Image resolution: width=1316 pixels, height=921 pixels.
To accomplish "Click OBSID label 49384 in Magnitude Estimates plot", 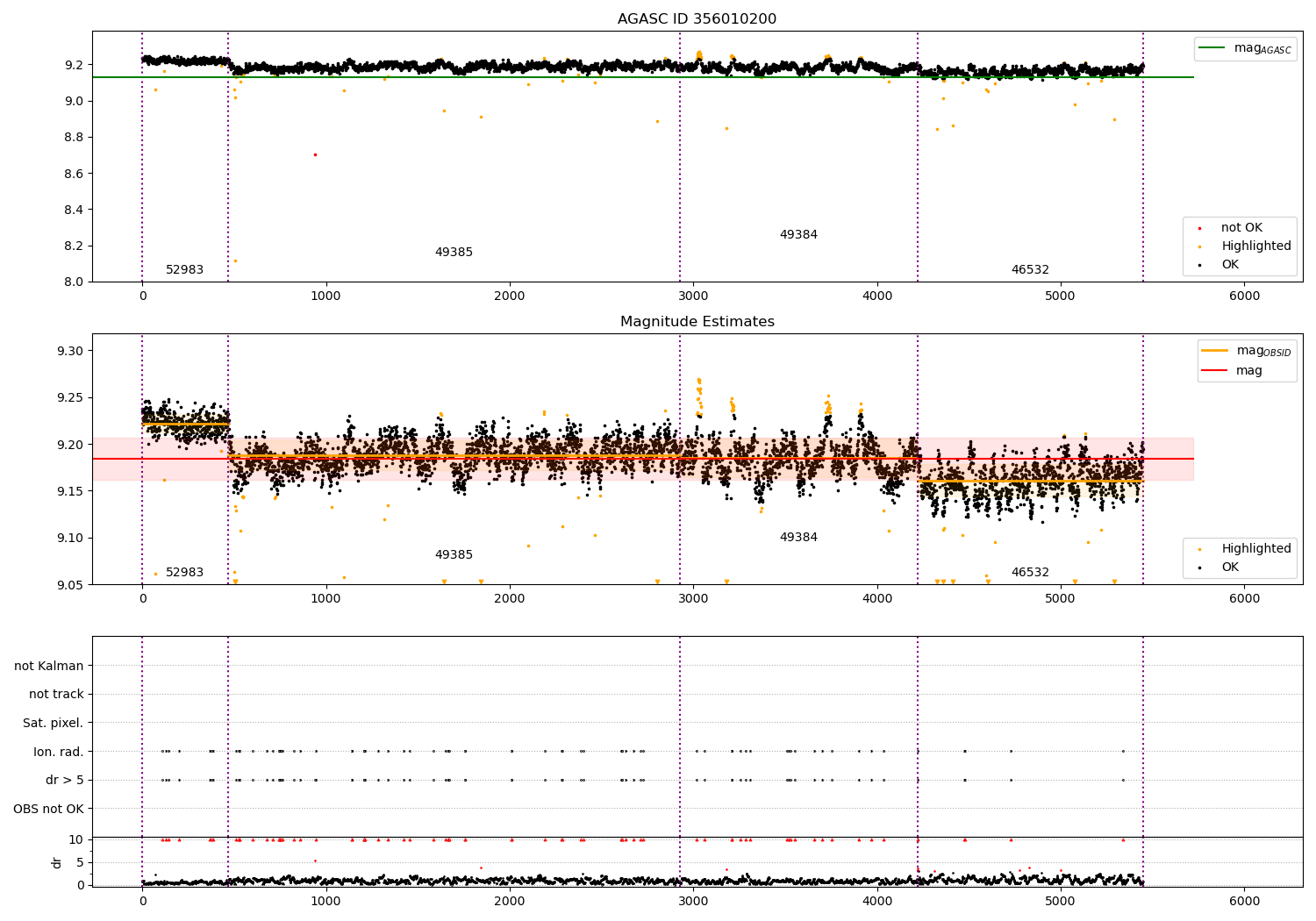I will 798,538.
